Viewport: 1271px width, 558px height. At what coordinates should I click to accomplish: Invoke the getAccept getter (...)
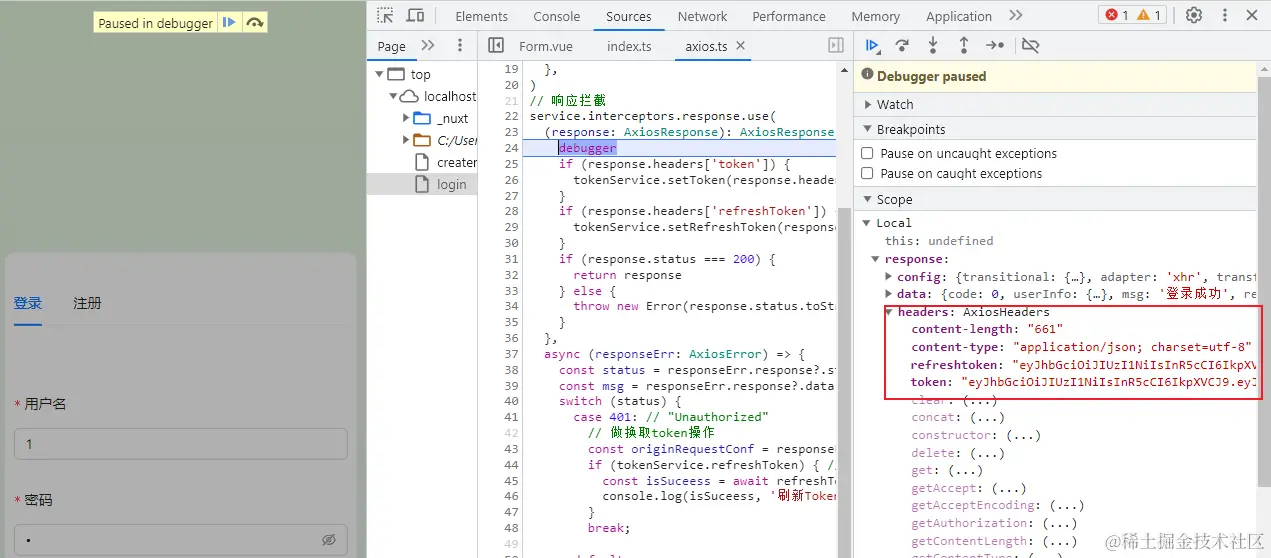coord(1008,488)
